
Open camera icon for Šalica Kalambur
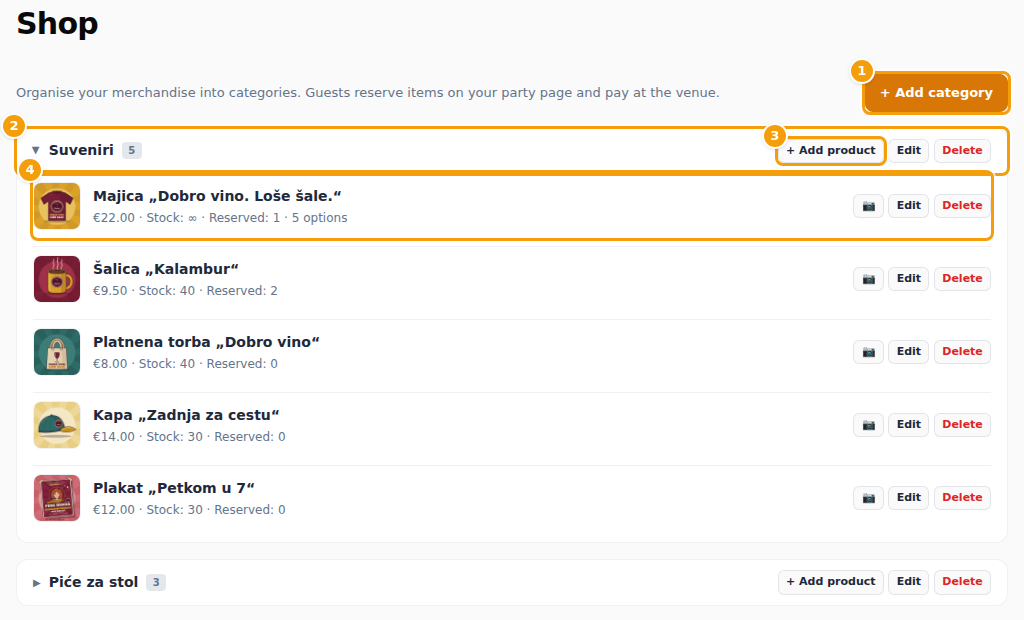click(868, 279)
